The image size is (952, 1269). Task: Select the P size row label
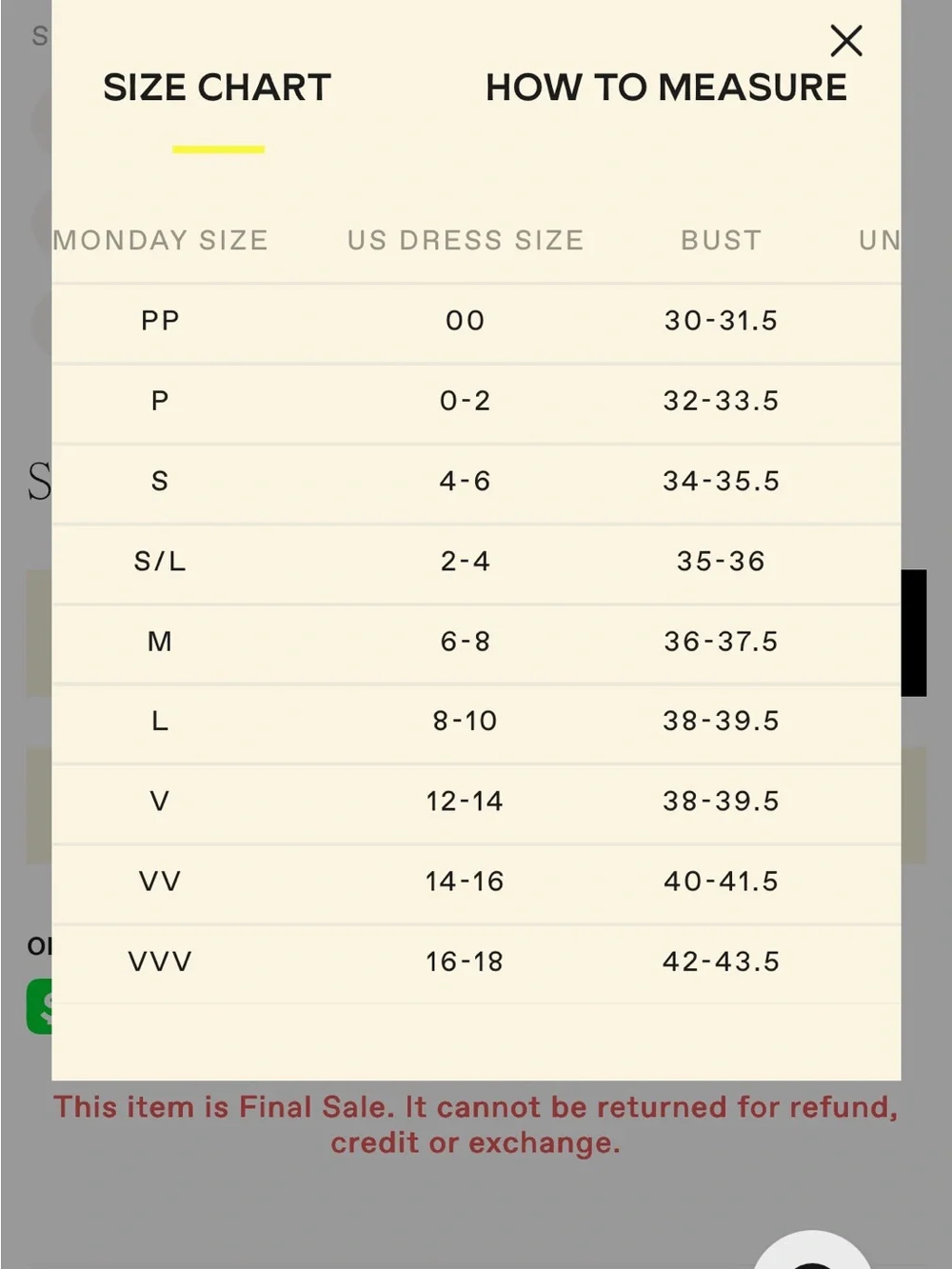point(160,401)
